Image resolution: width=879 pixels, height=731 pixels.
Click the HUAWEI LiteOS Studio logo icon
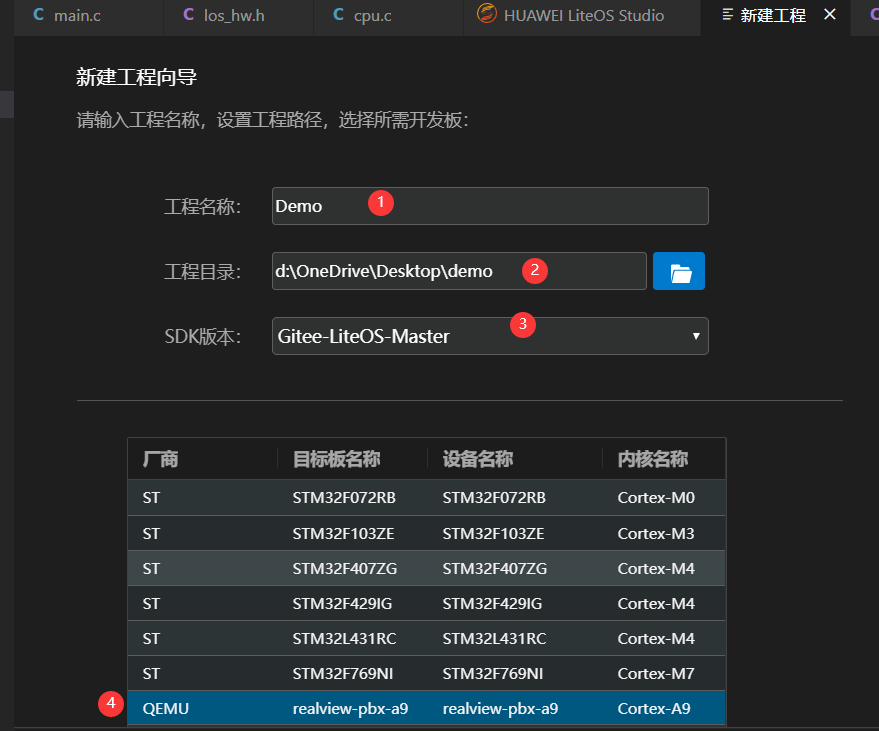pos(487,13)
